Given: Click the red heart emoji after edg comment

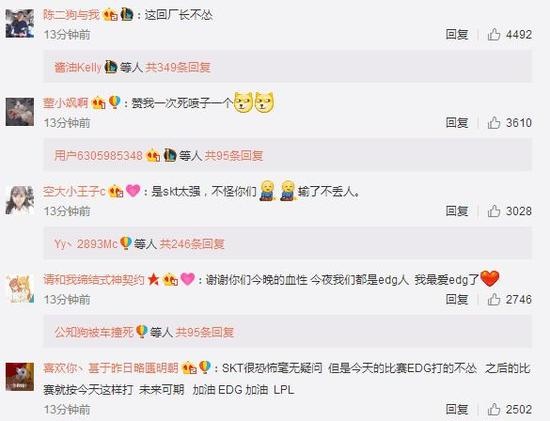Looking at the screenshot, I should tap(489, 279).
